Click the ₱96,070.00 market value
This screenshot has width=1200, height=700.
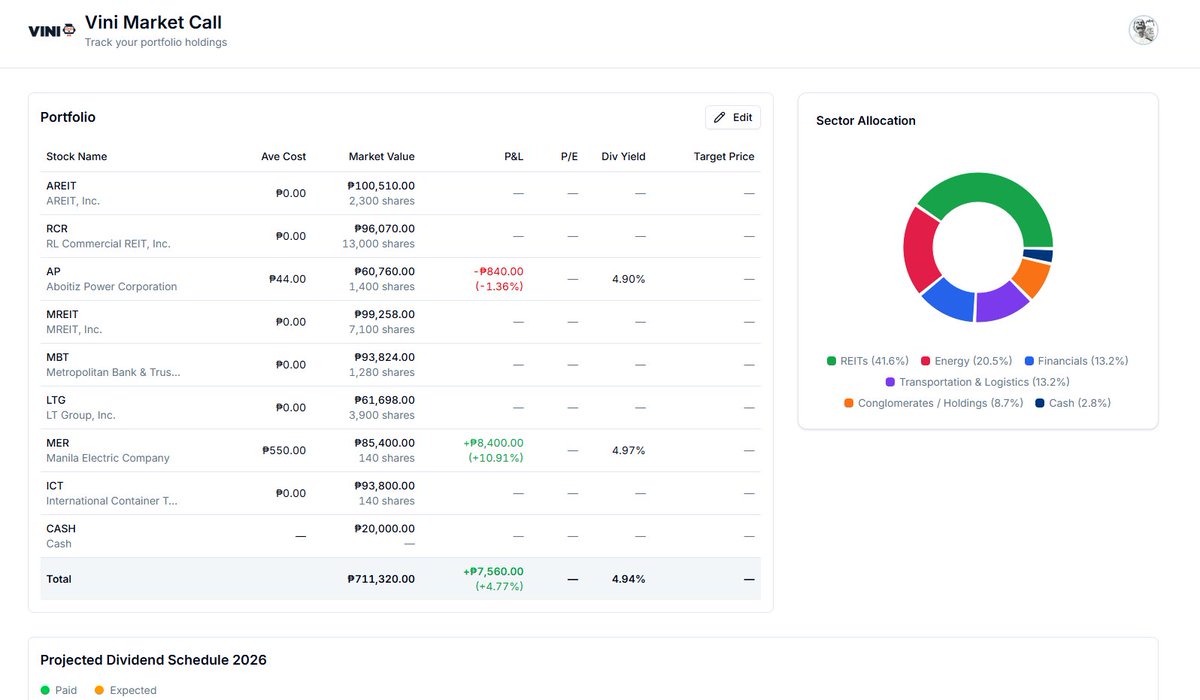384,229
